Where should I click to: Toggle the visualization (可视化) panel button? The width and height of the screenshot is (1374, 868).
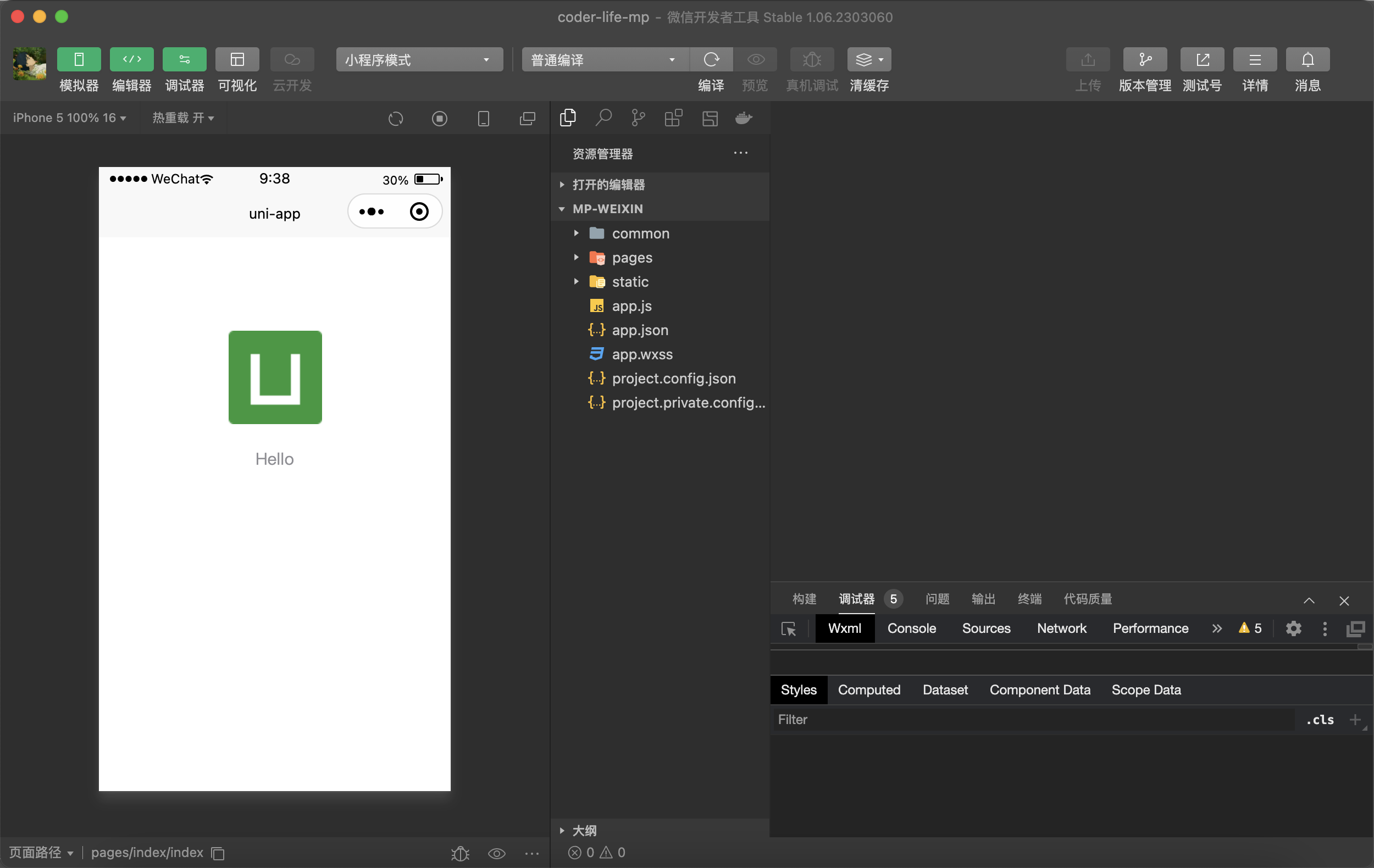click(x=237, y=59)
